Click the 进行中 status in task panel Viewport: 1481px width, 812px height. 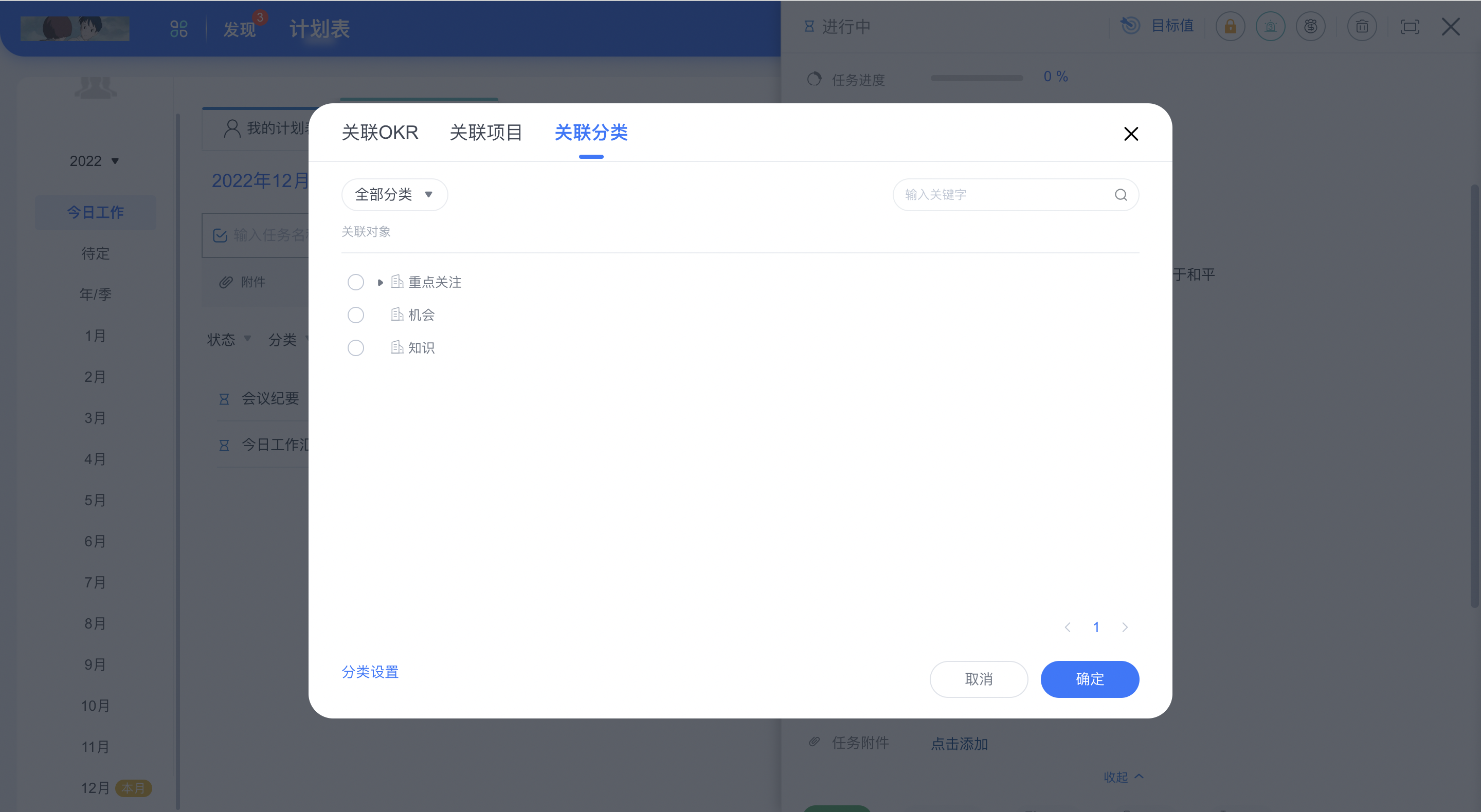tap(837, 26)
